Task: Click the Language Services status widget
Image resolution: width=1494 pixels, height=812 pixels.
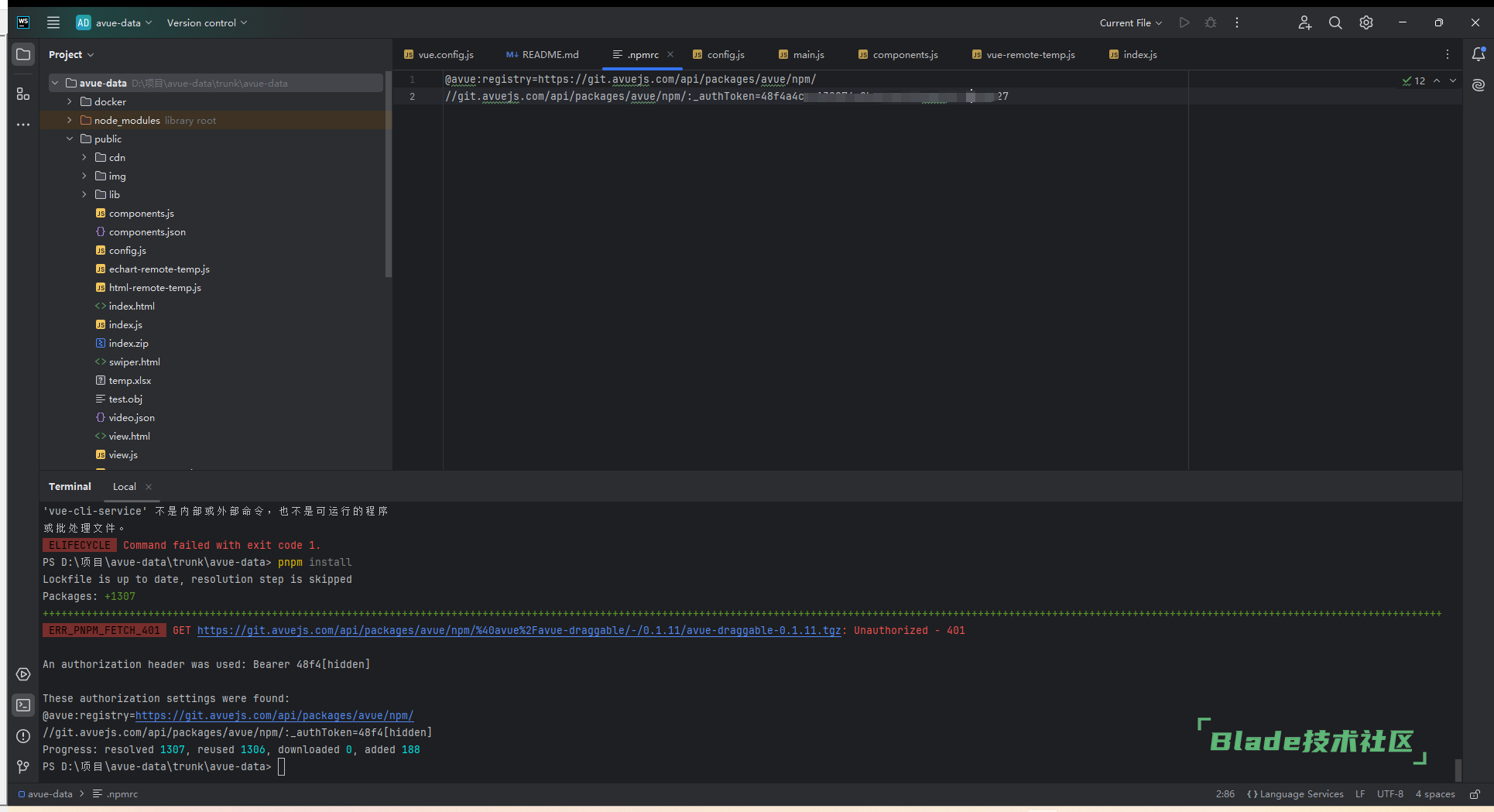Action: click(1295, 794)
